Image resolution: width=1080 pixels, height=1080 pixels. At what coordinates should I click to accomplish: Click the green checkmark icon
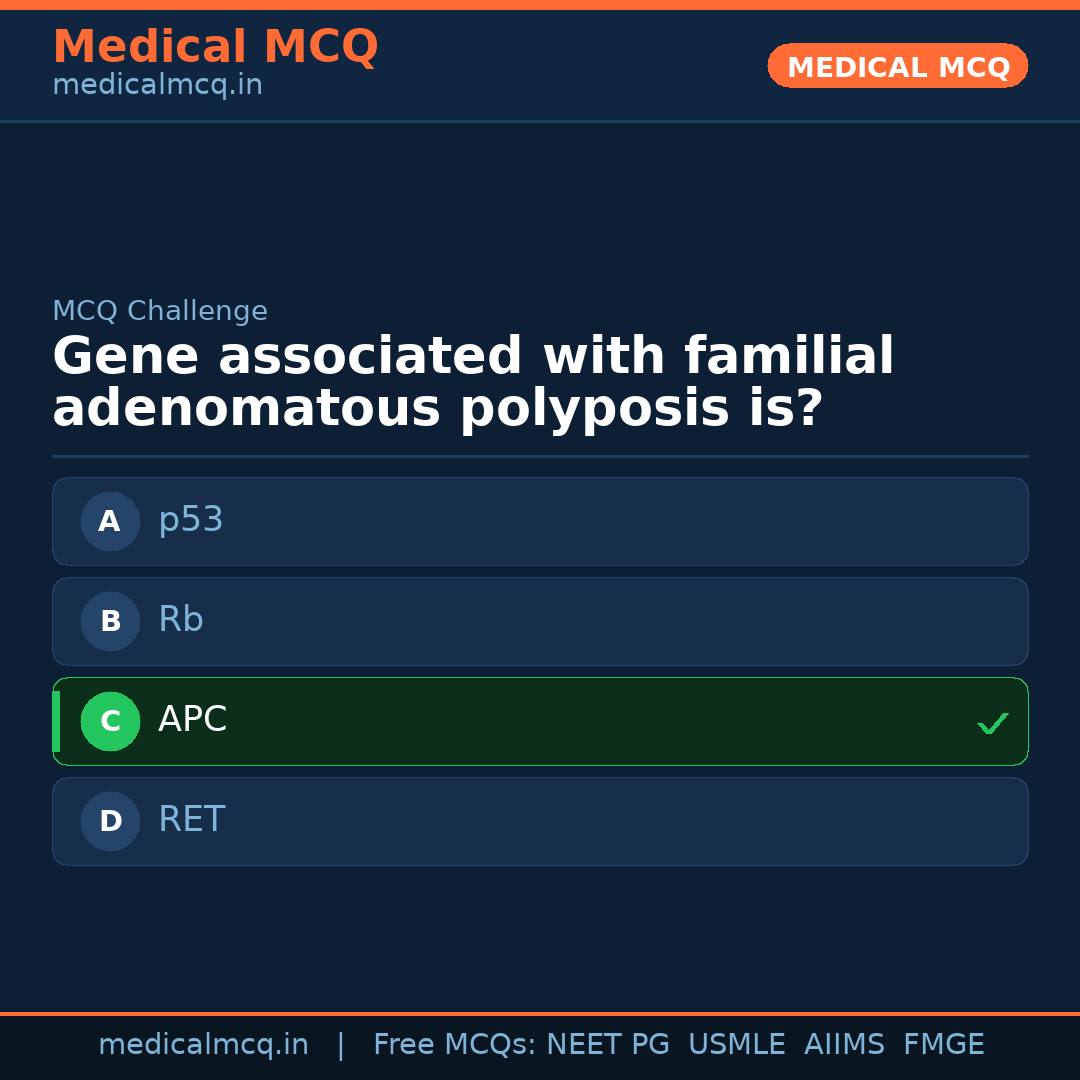pyautogui.click(x=992, y=723)
